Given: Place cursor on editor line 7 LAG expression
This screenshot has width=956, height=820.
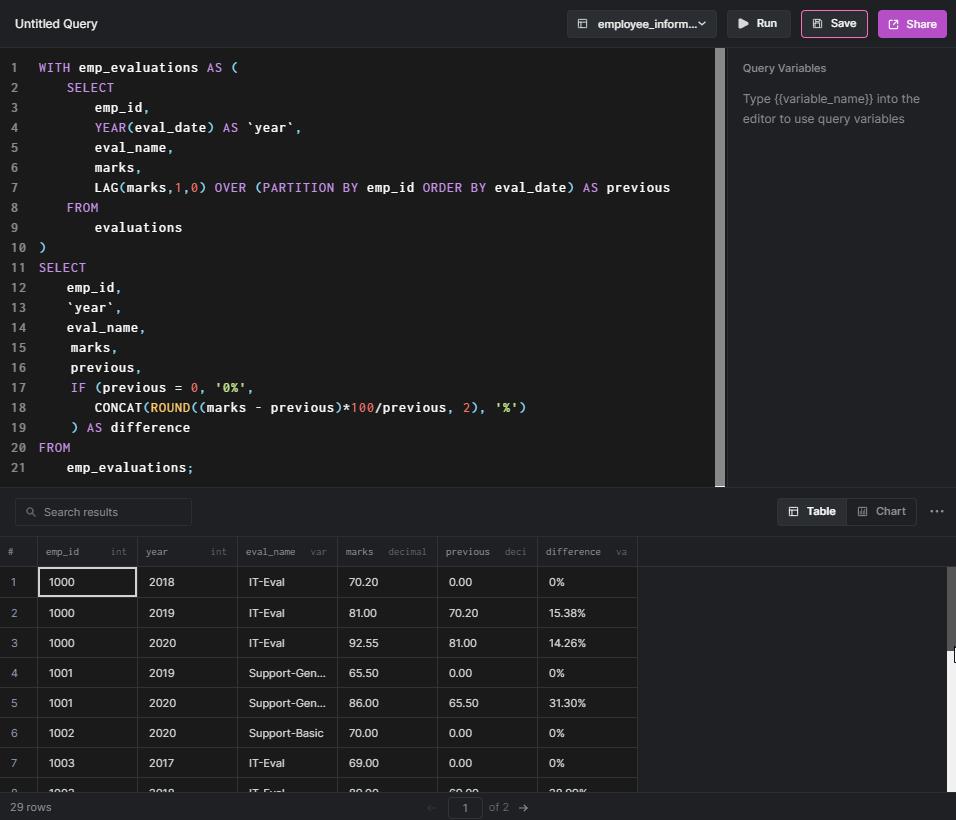Looking at the screenshot, I should [382, 188].
